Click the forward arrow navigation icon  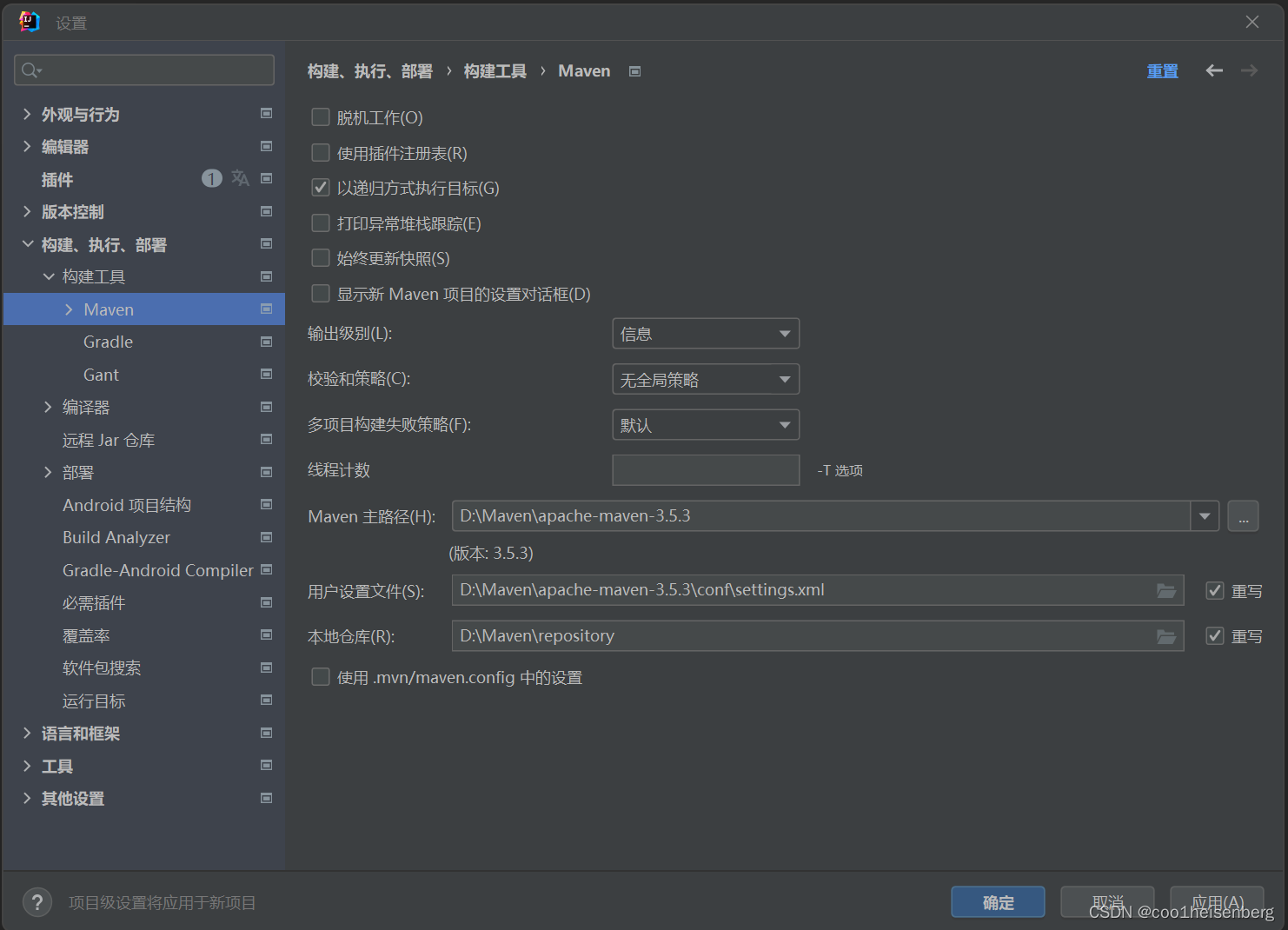click(1249, 70)
